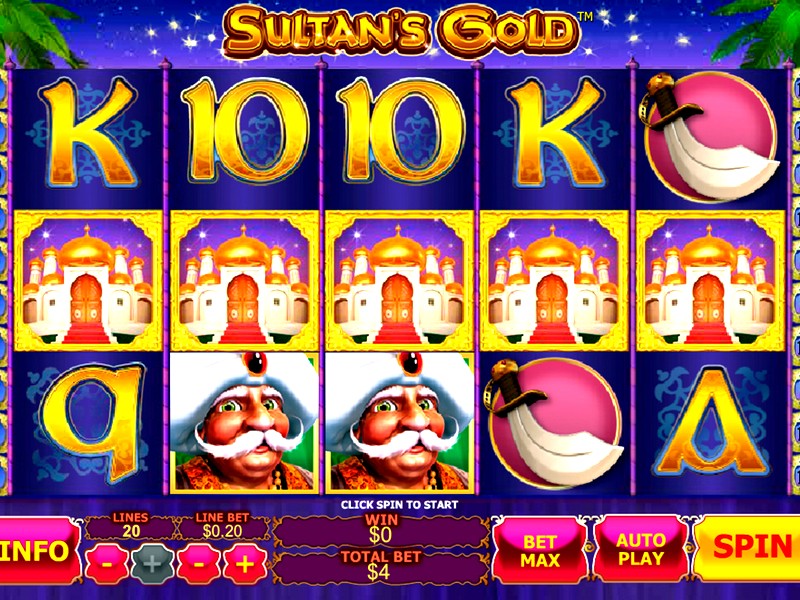
Task: Click the palace symbol on first reel
Action: (x=88, y=281)
